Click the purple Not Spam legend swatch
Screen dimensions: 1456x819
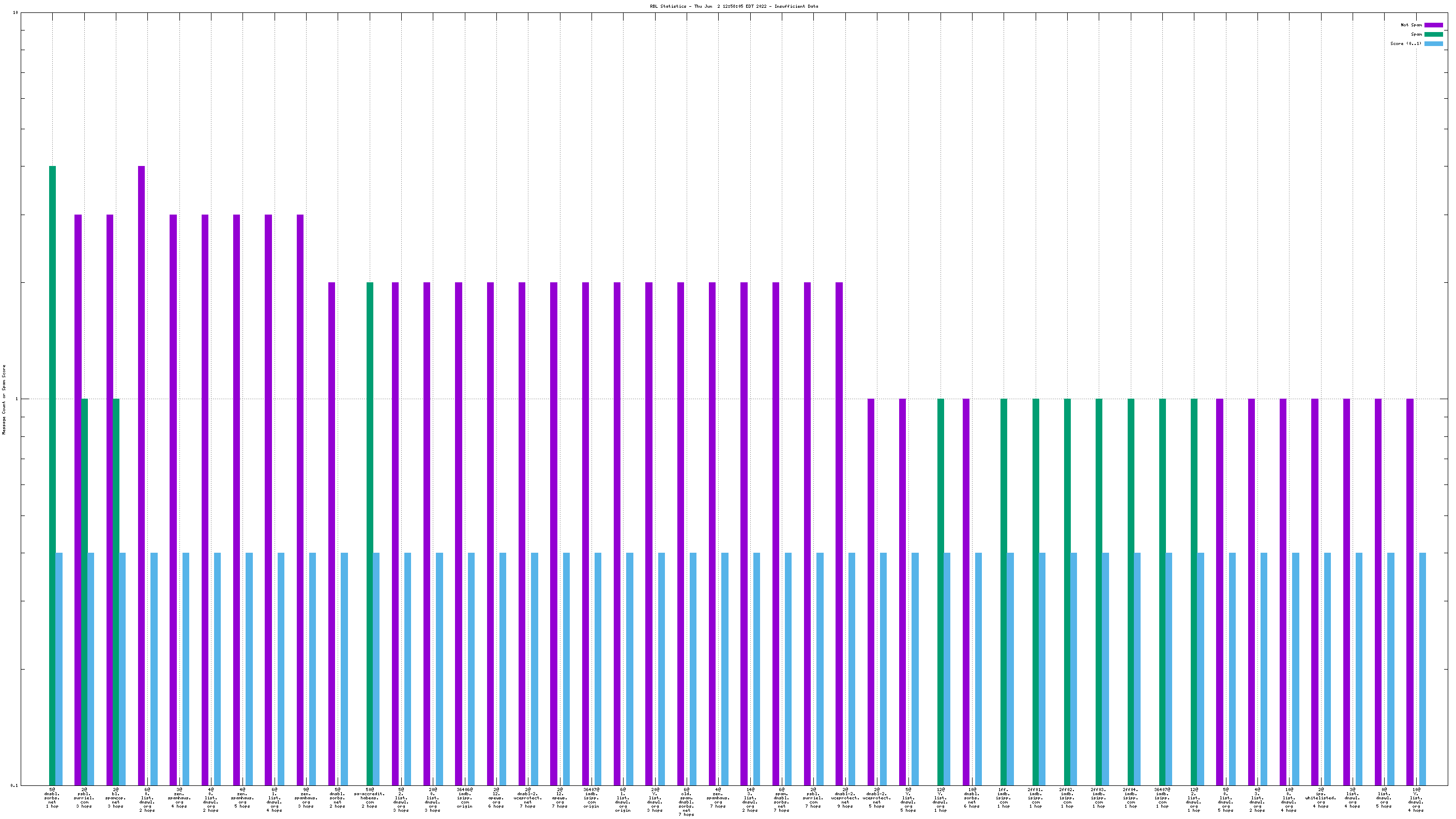(1433, 25)
